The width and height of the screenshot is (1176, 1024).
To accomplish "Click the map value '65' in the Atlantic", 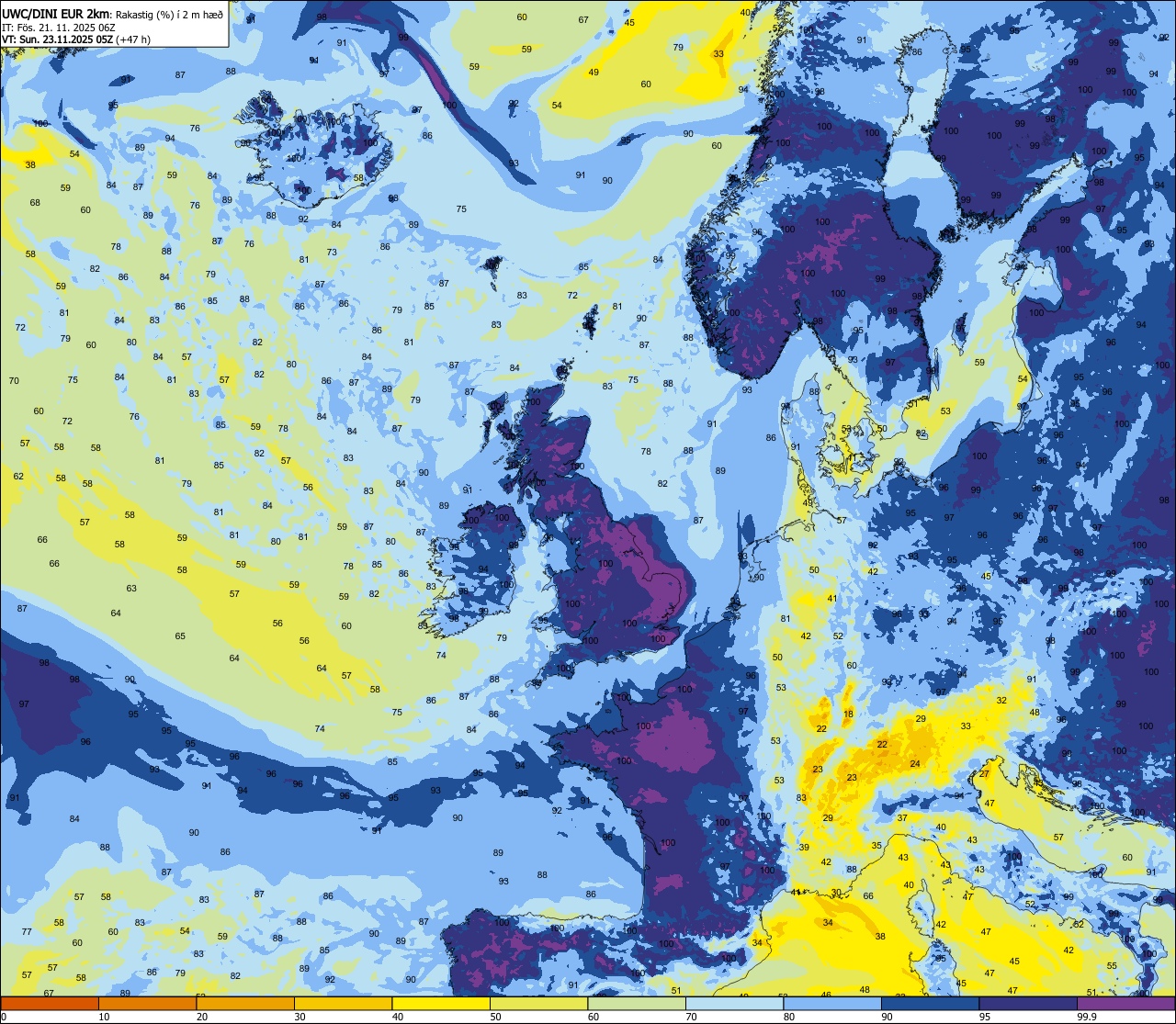I will (180, 636).
